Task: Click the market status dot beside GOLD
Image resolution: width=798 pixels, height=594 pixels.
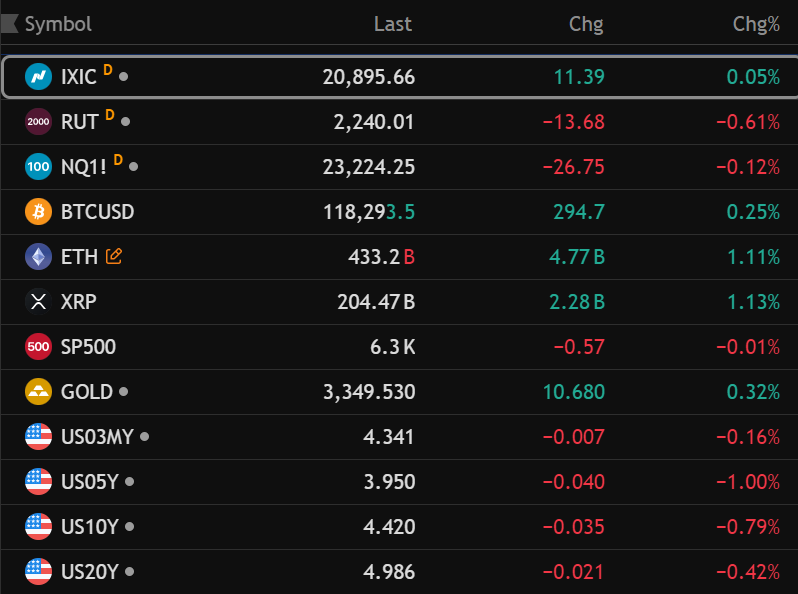Action: pos(123,391)
